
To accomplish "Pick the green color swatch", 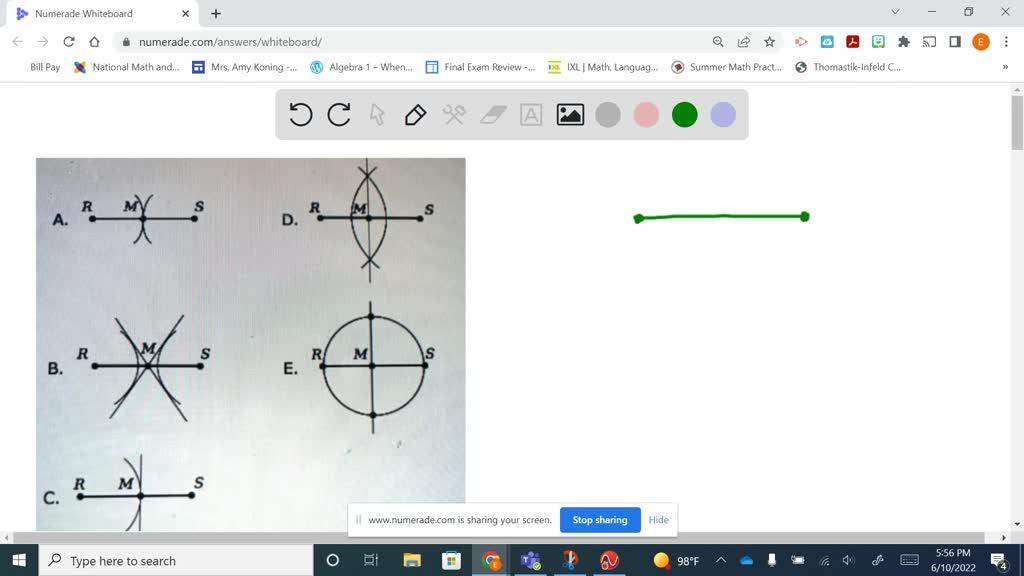I will [684, 114].
